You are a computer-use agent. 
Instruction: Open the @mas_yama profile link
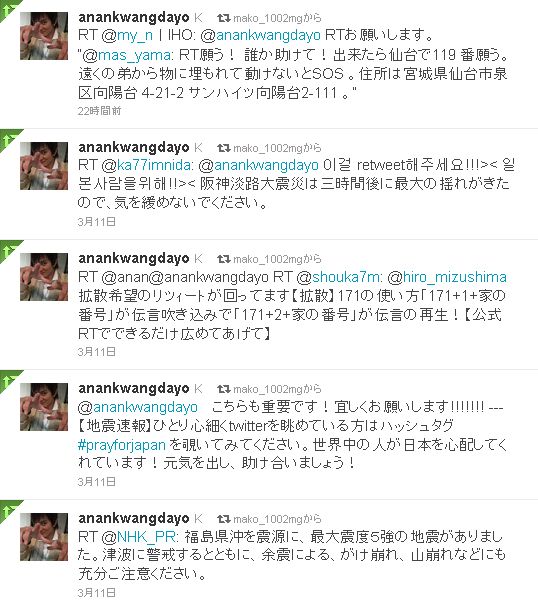click(128, 55)
